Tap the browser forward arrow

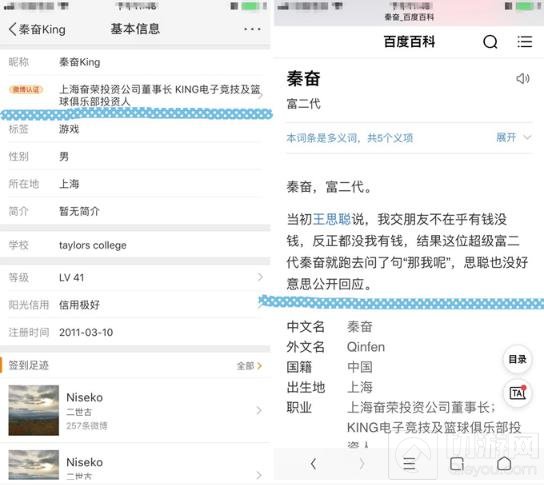(x=362, y=464)
